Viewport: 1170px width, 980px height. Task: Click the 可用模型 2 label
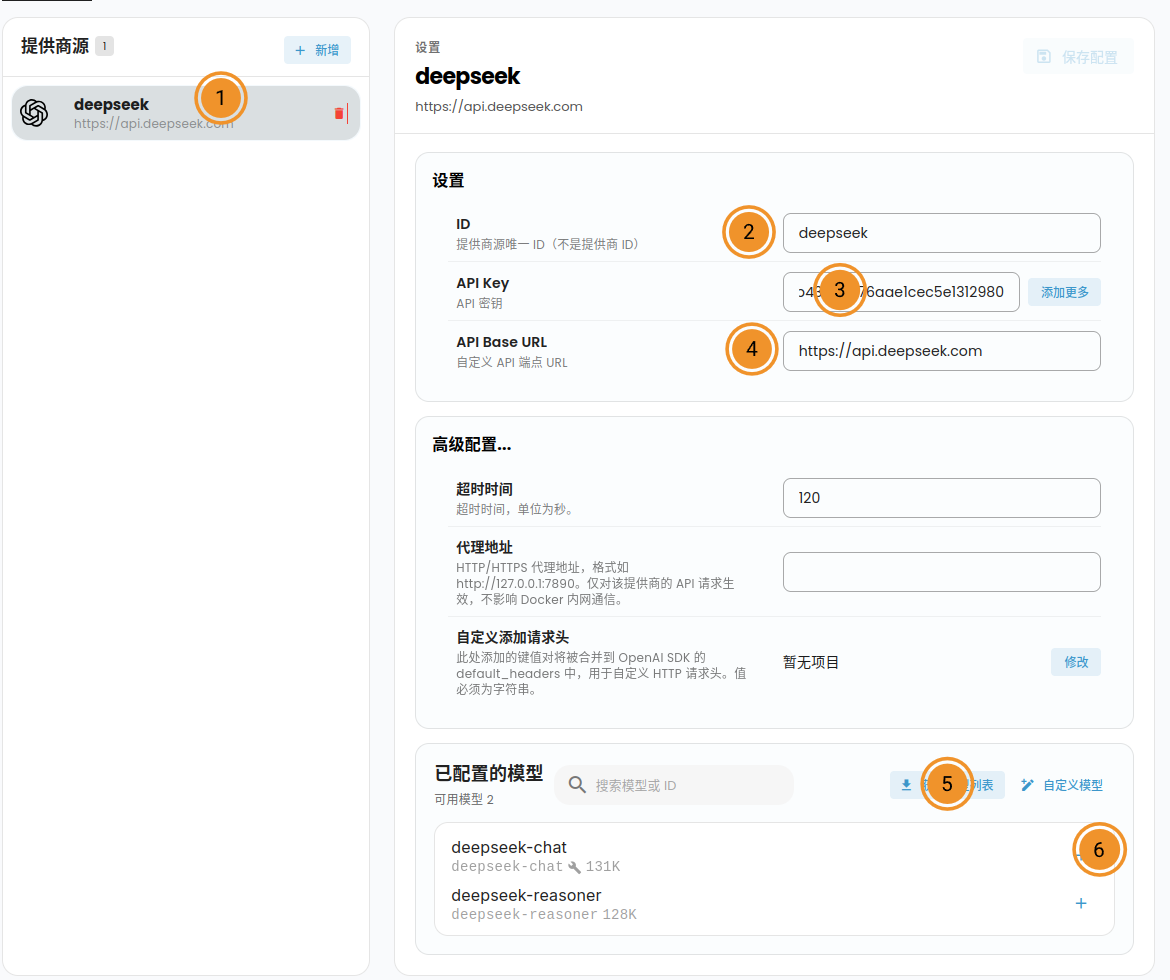[464, 799]
